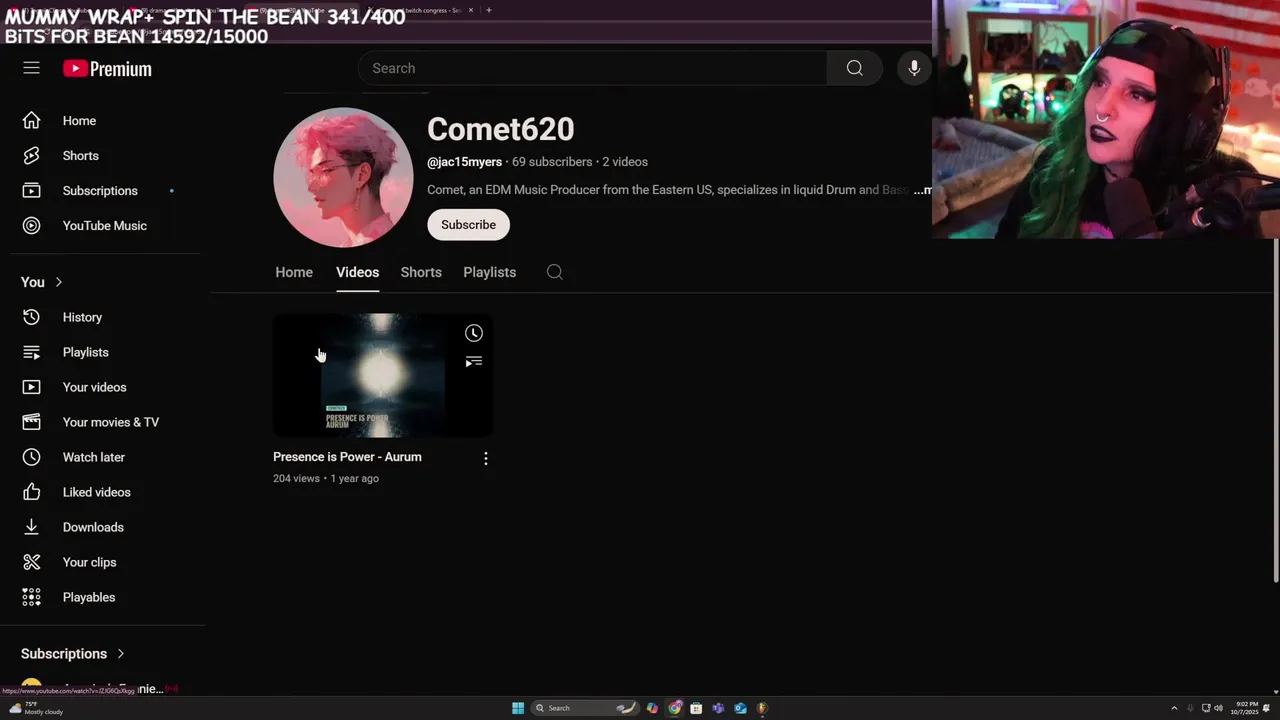Viewport: 1280px width, 720px height.
Task: Expand channel description with more
Action: 922,190
